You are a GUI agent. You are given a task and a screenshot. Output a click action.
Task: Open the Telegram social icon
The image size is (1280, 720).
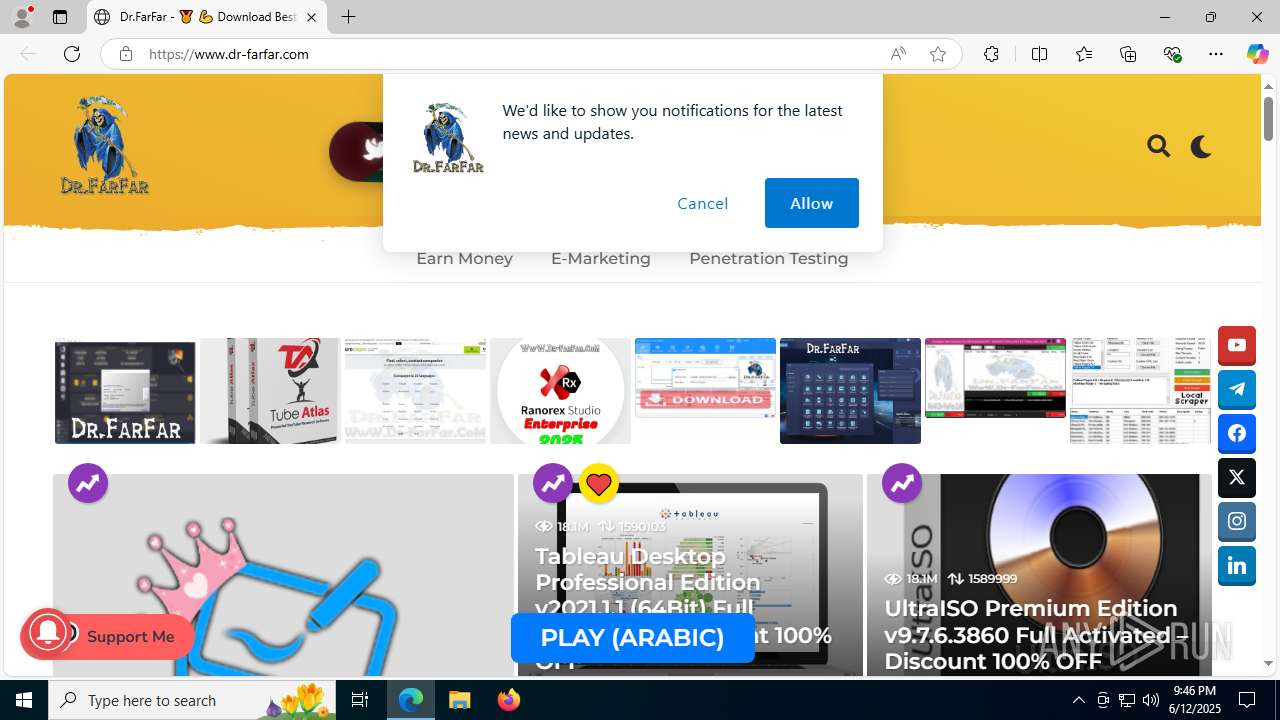pos(1237,389)
